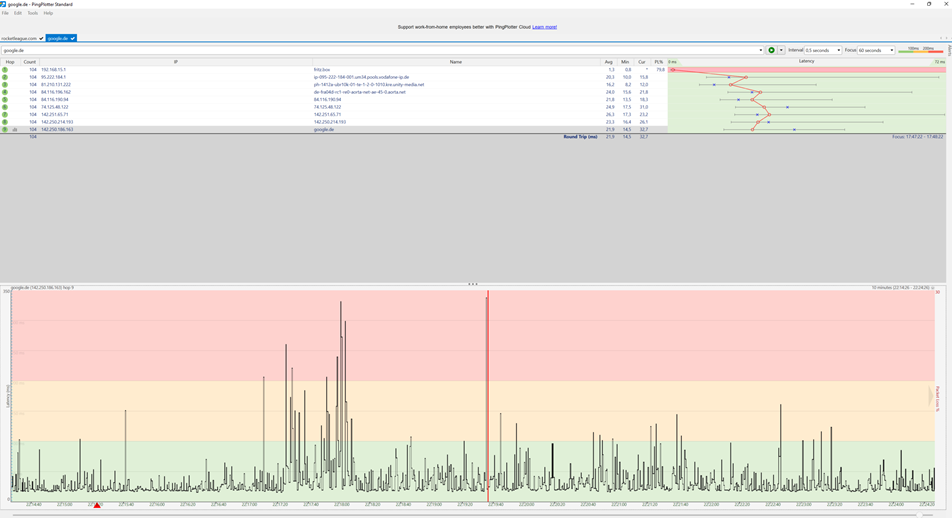
Task: Click the 100ms/200ms latency color legend
Action: click(x=921, y=50)
